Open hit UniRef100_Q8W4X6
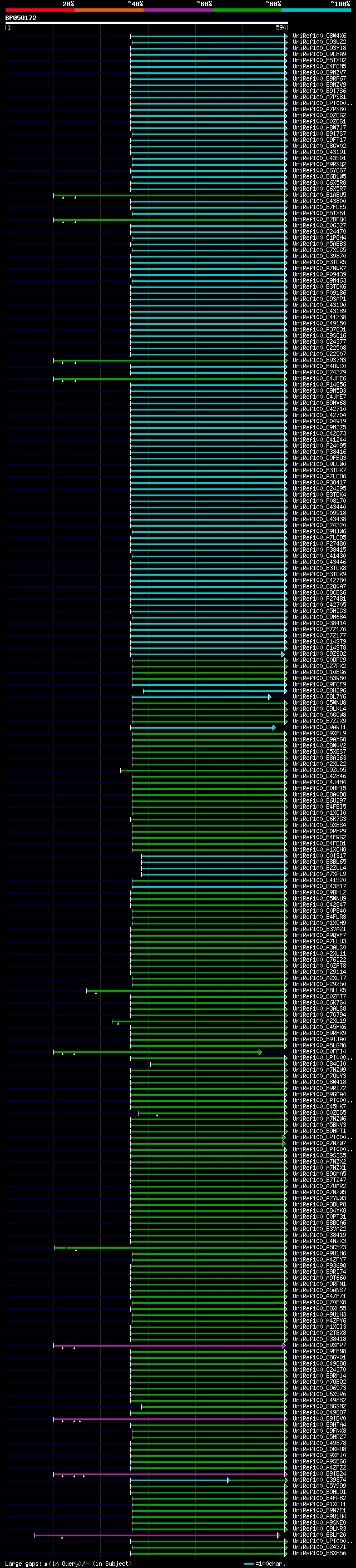The image size is (356, 1568). point(319,36)
